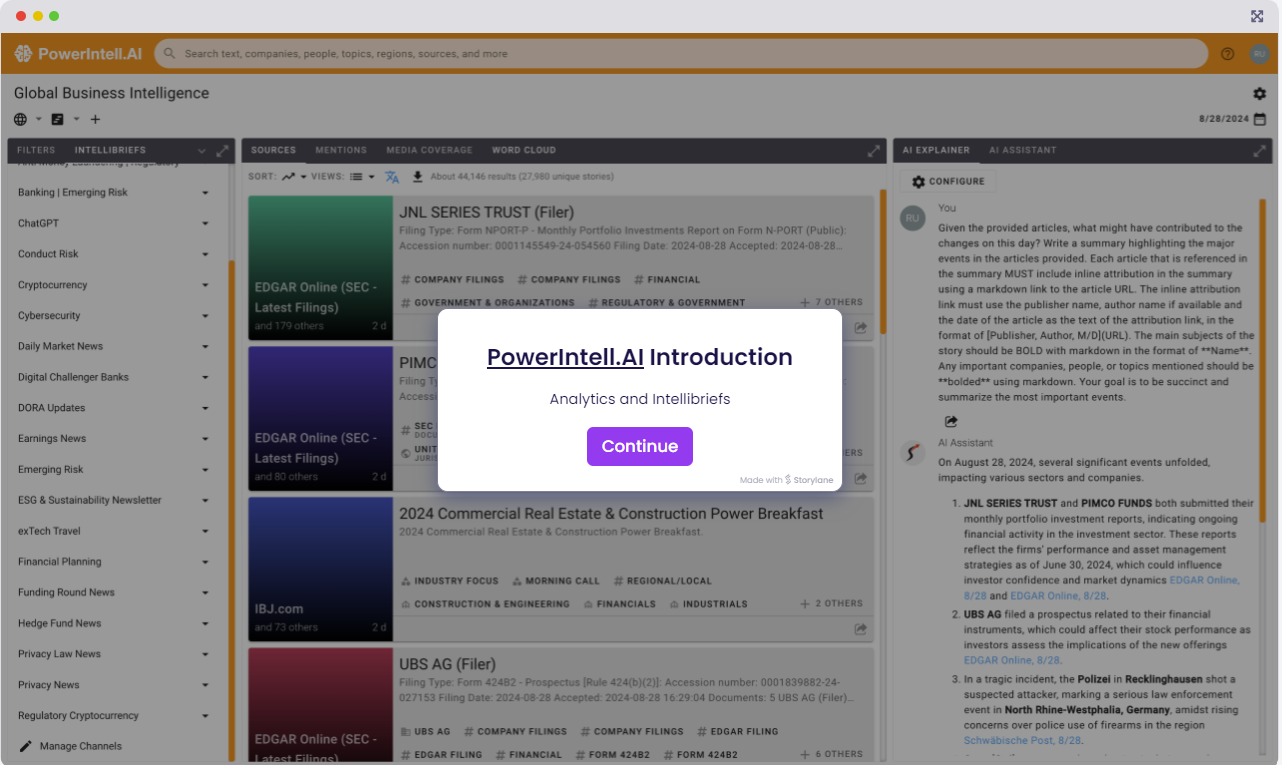Expand the Banking | Emerging Risk channel

205,193
